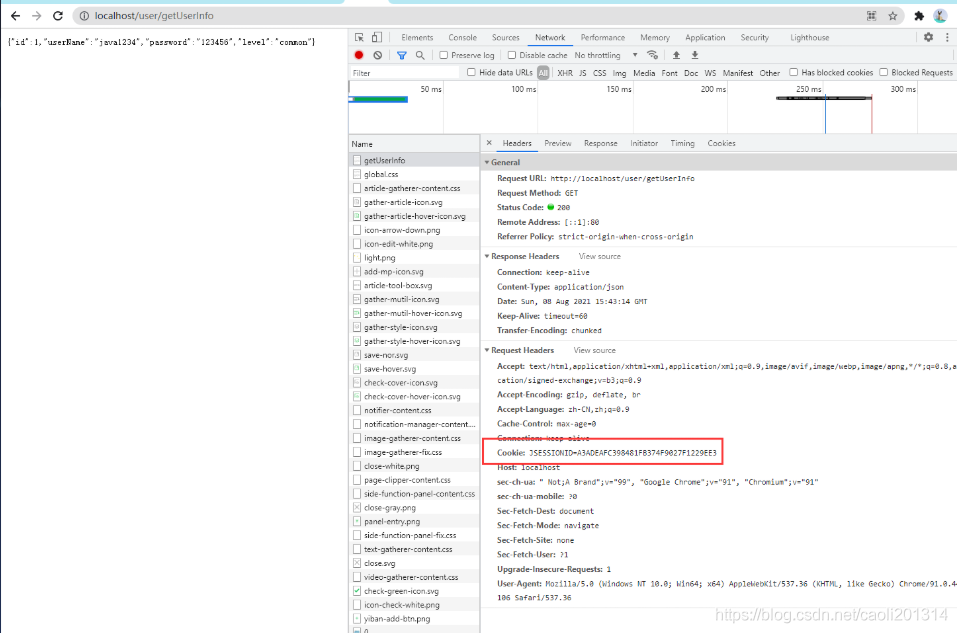Open the Performance panel
The height and width of the screenshot is (633, 957).
pyautogui.click(x=603, y=37)
